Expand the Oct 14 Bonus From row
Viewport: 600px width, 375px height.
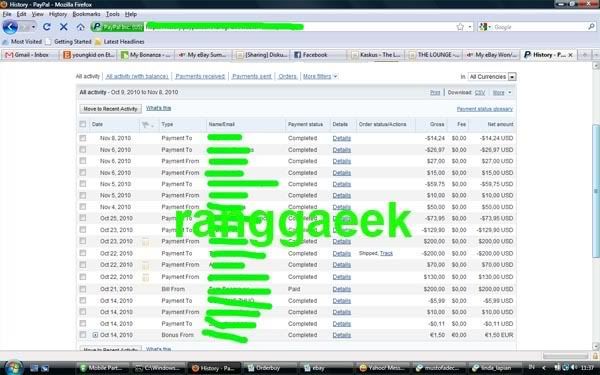click(x=95, y=335)
